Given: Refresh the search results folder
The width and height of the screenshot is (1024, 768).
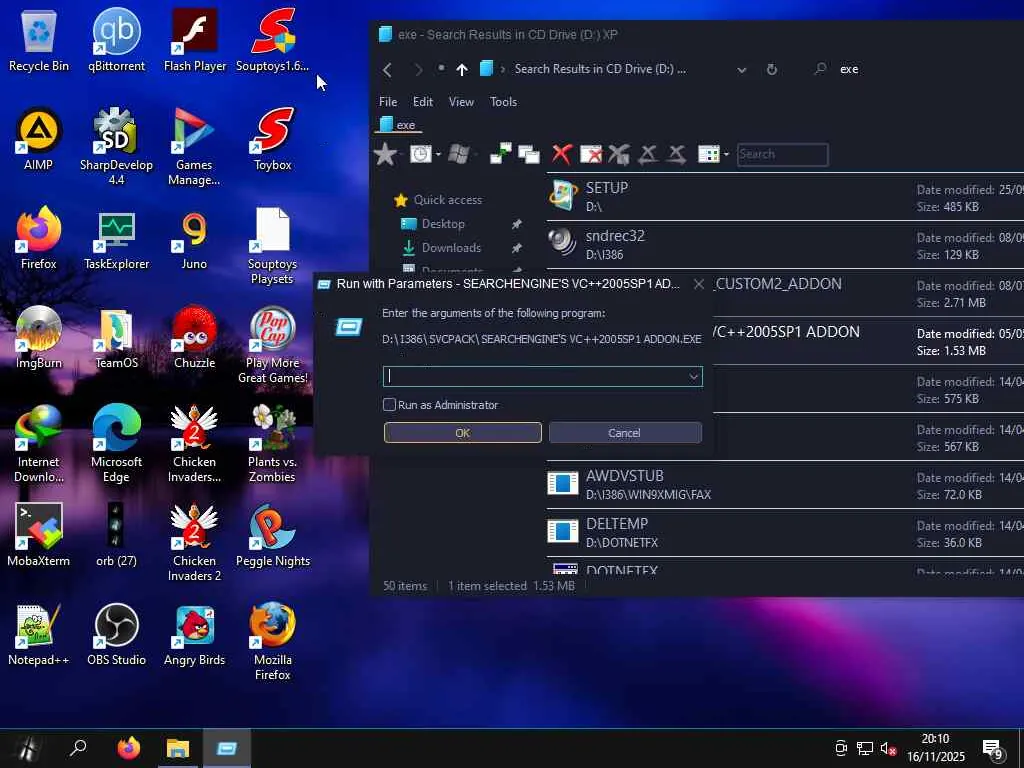Looking at the screenshot, I should 772,69.
